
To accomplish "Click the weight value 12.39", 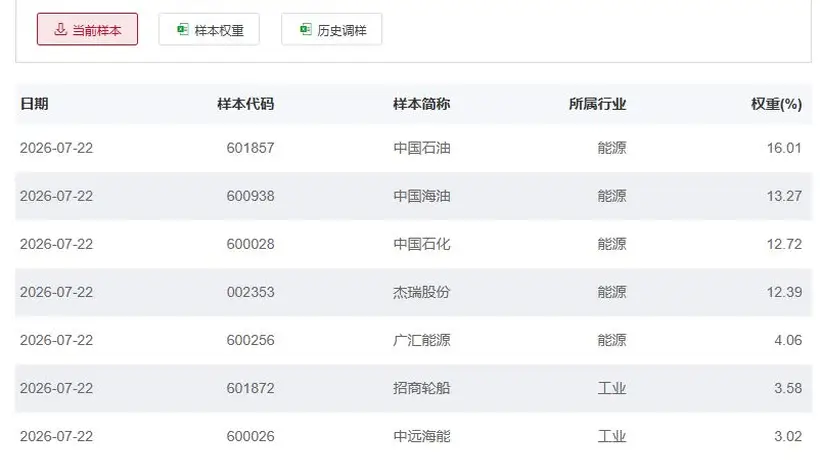I will coord(784,292).
